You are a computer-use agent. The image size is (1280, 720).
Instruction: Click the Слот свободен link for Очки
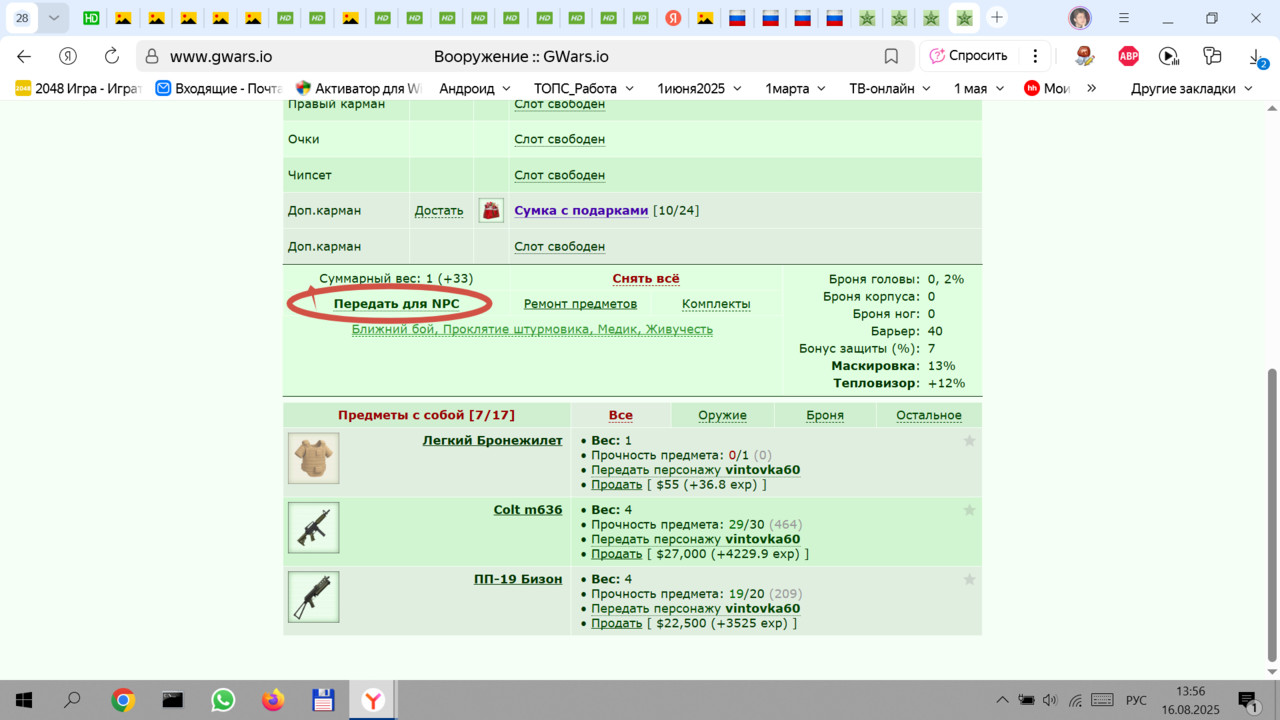click(559, 140)
